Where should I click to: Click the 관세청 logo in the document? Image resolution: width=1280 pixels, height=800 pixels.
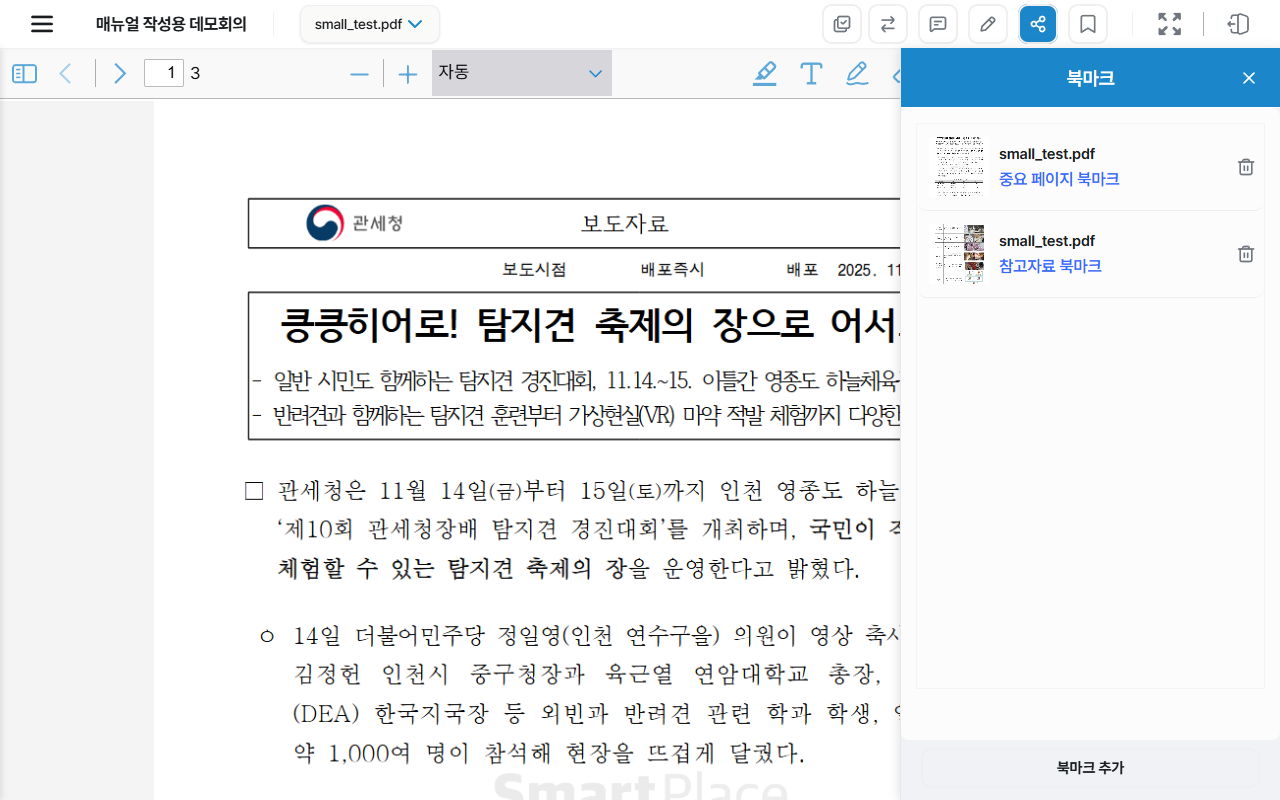[355, 223]
